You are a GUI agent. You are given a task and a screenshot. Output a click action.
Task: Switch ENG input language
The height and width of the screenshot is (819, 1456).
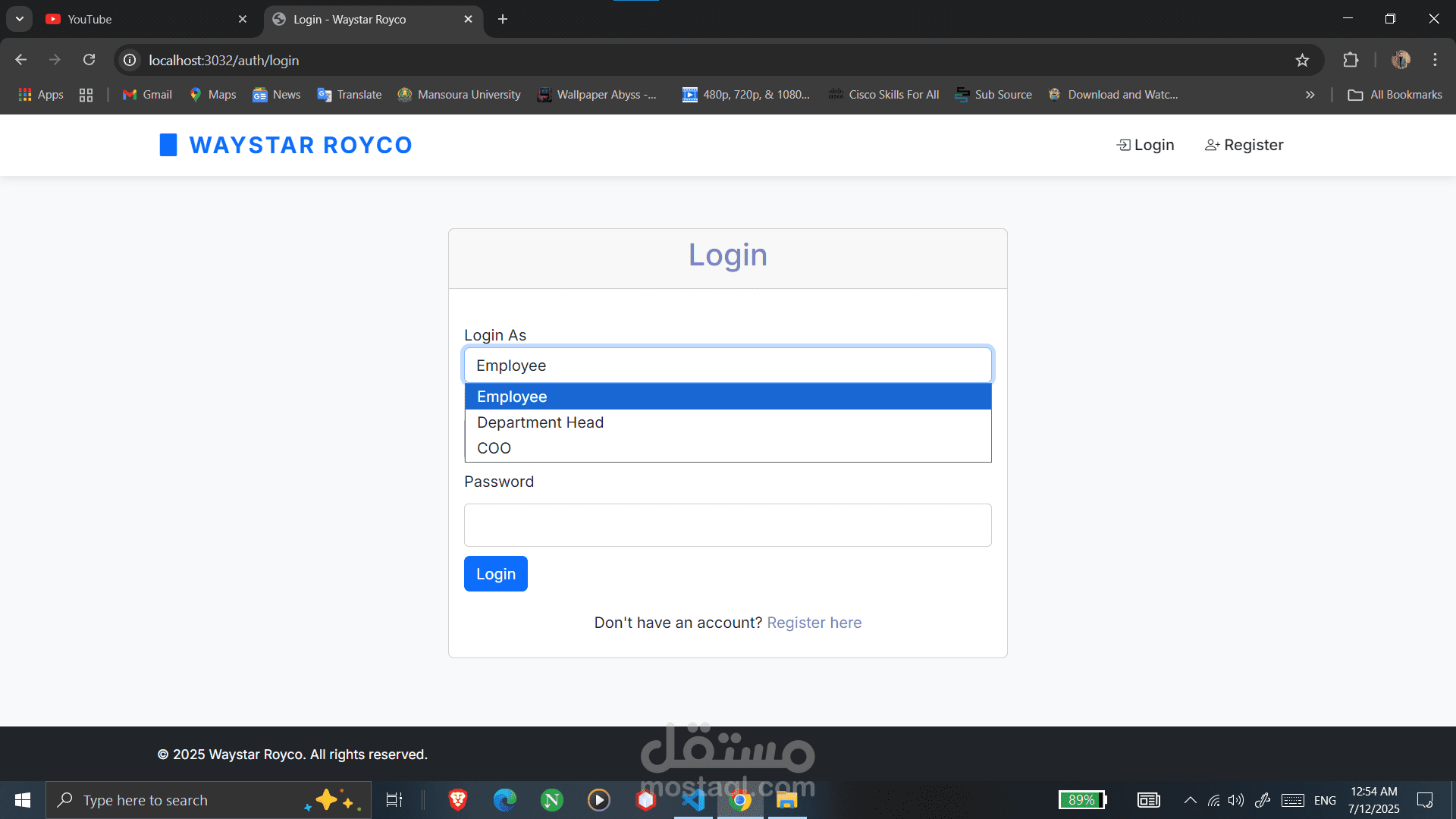click(1325, 800)
